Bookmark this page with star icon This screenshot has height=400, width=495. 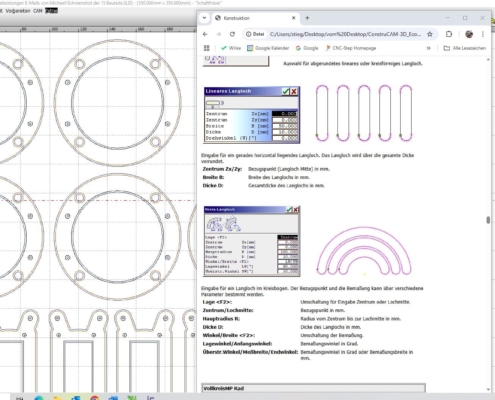pos(430,34)
